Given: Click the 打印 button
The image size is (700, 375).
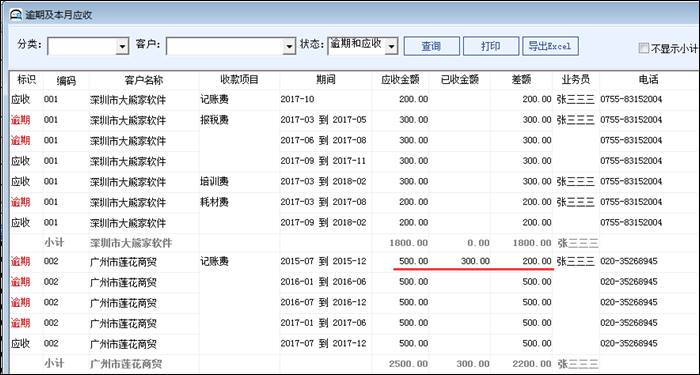Looking at the screenshot, I should click(491, 46).
